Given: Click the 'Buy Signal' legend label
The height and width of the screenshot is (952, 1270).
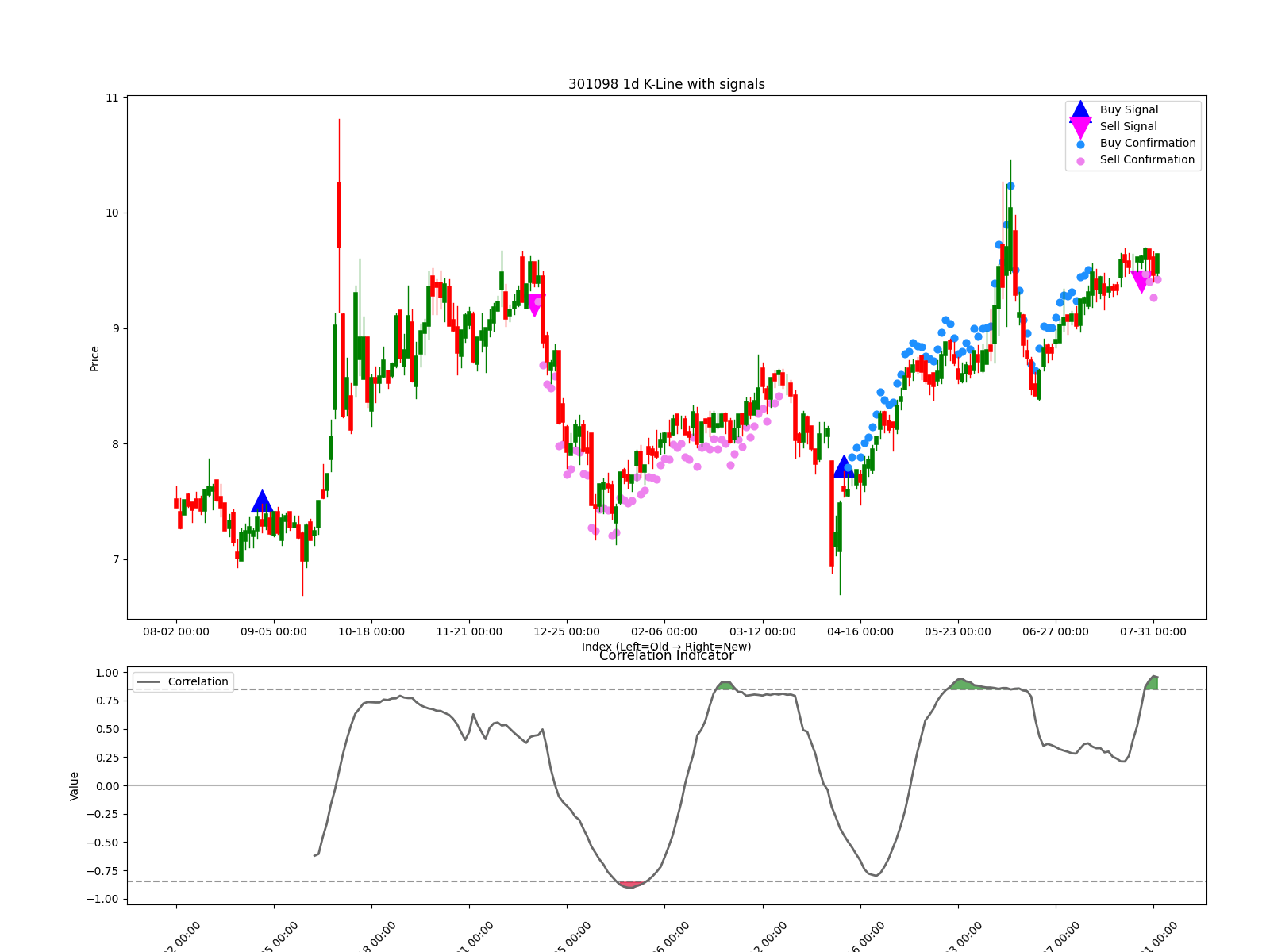Looking at the screenshot, I should (x=1129, y=110).
